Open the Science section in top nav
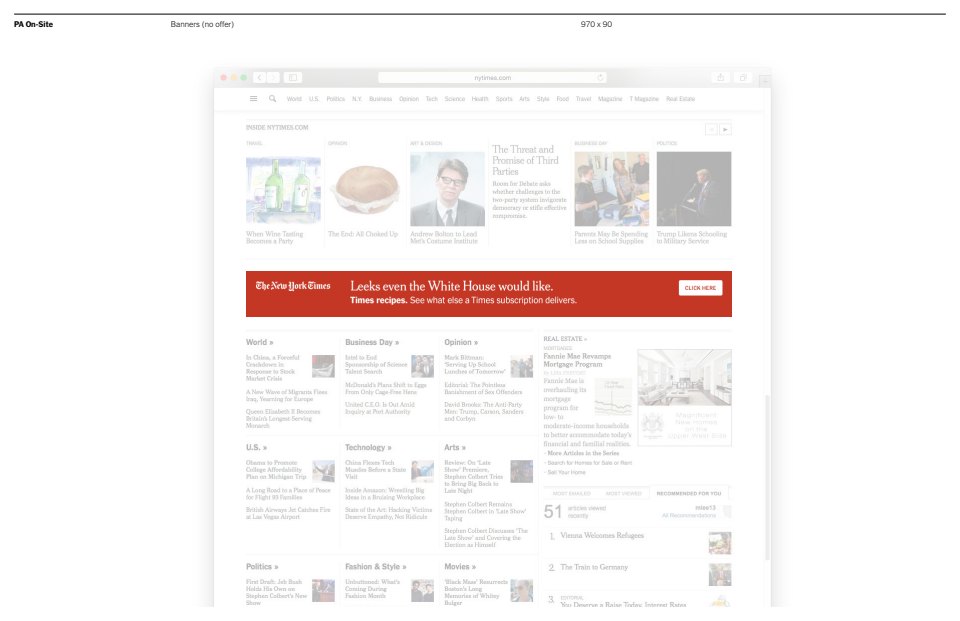 454,99
